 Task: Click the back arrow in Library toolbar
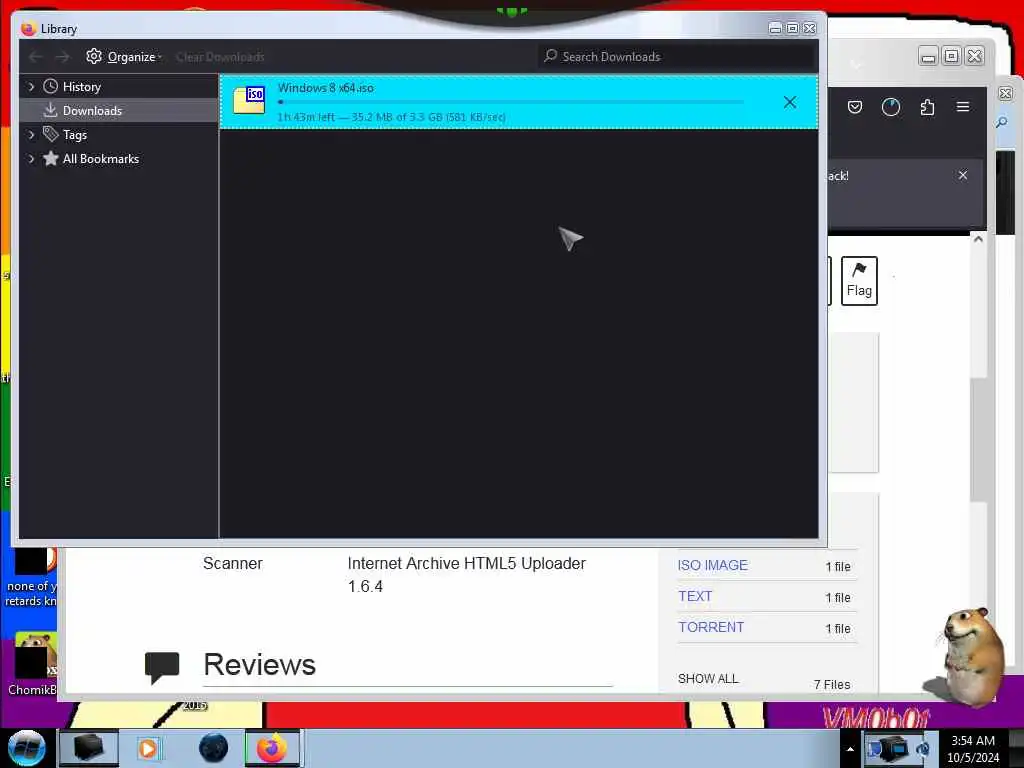click(36, 57)
